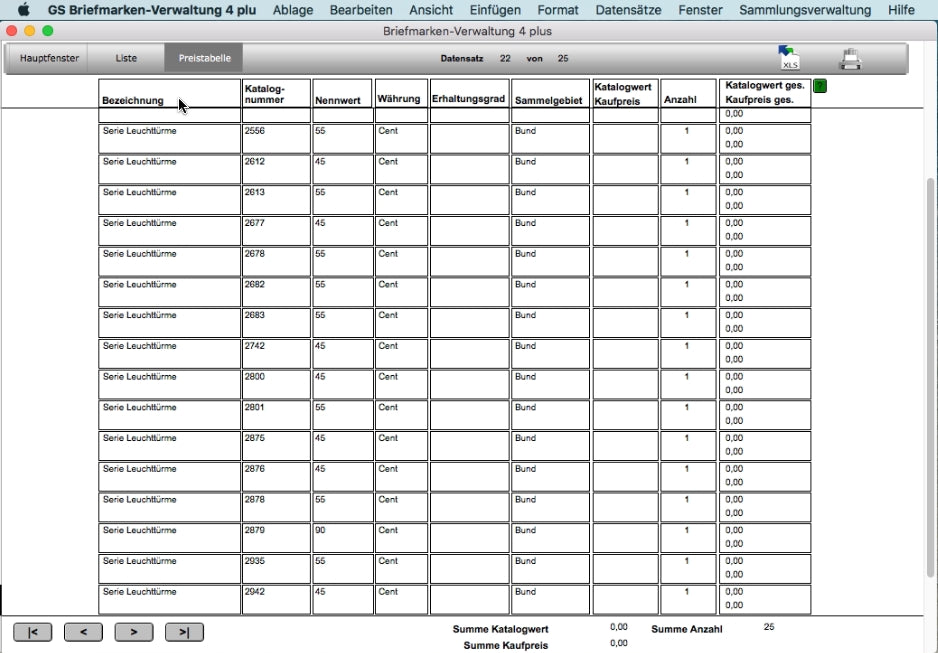Open help via the green question mark
This screenshot has height=653, width=938.
[820, 87]
